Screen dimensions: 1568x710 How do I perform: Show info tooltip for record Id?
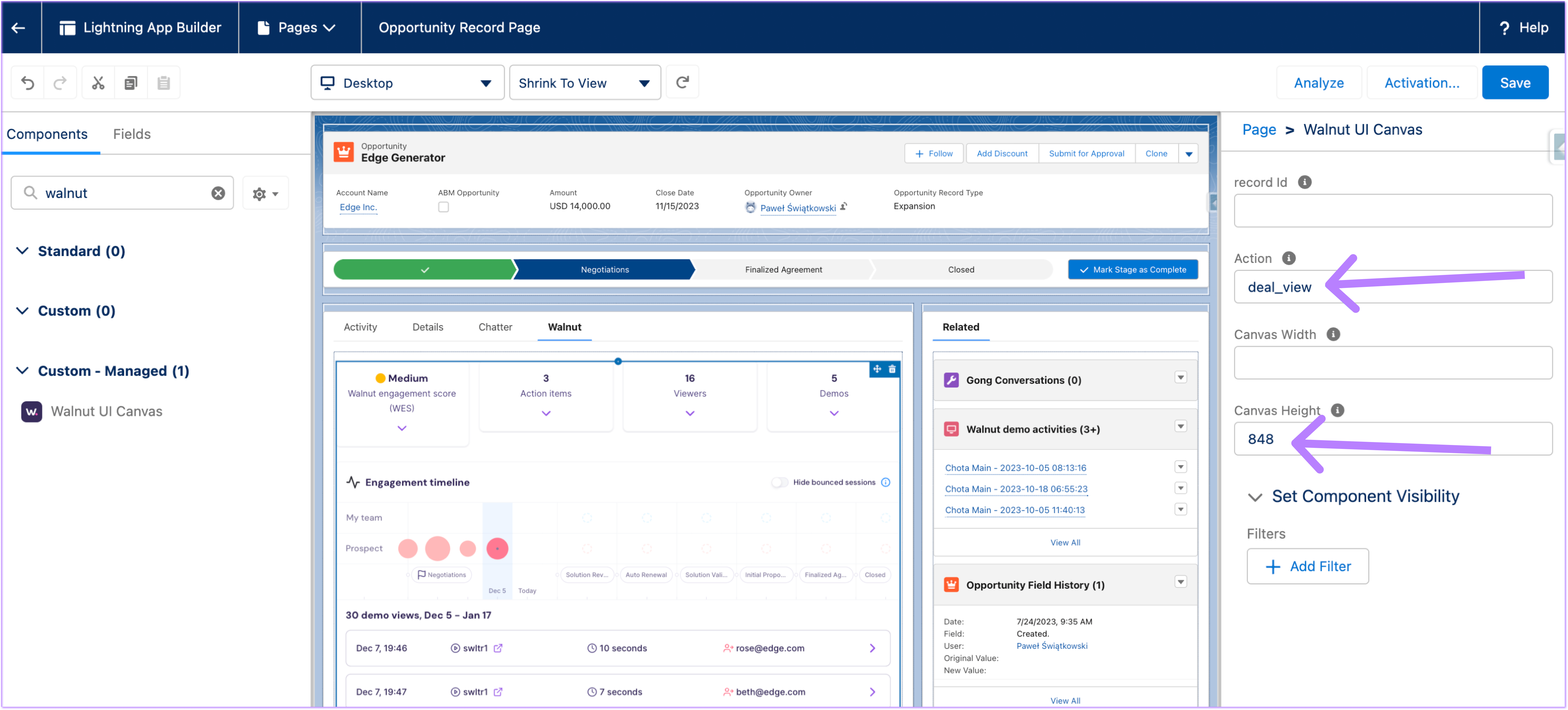[1304, 182]
